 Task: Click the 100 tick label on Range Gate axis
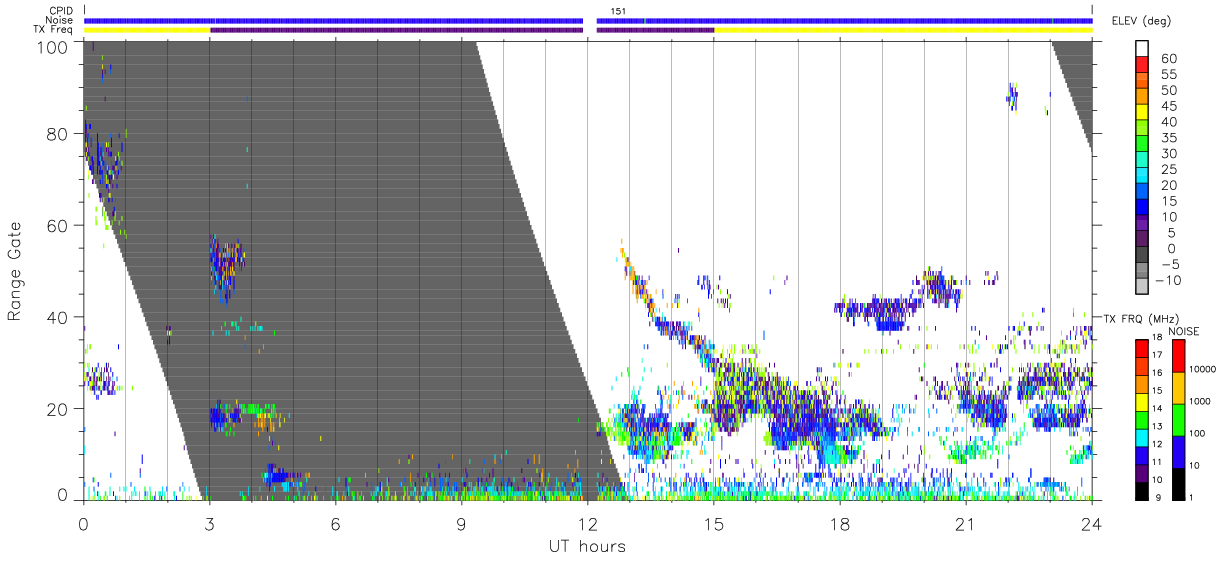pos(53,45)
